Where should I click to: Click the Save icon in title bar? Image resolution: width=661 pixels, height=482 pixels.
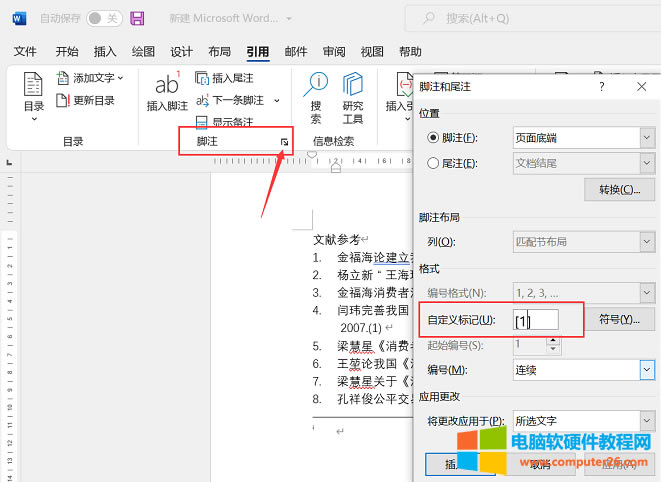pyautogui.click(x=137, y=18)
